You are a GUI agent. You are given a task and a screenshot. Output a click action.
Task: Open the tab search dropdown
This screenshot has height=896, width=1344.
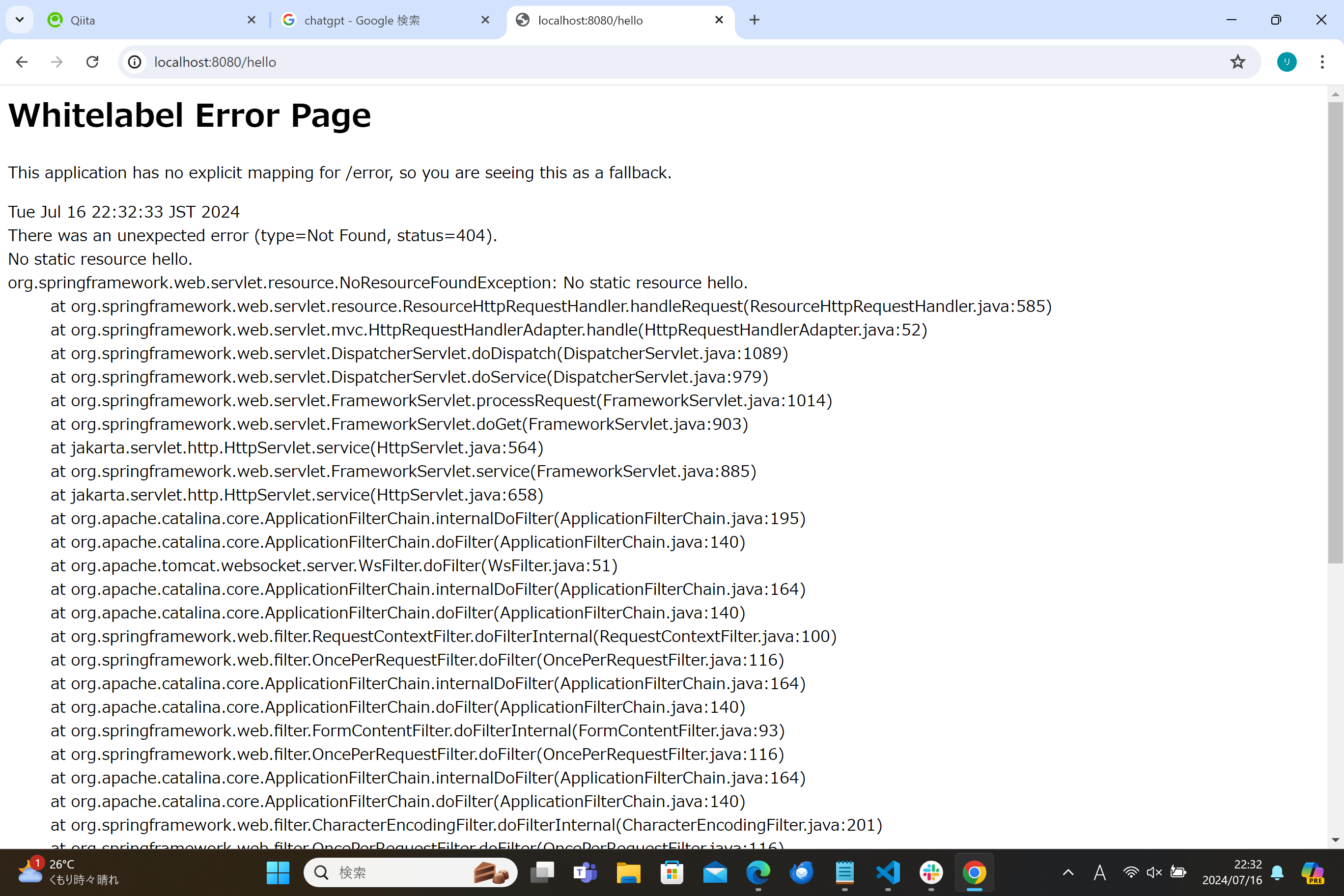(x=20, y=20)
